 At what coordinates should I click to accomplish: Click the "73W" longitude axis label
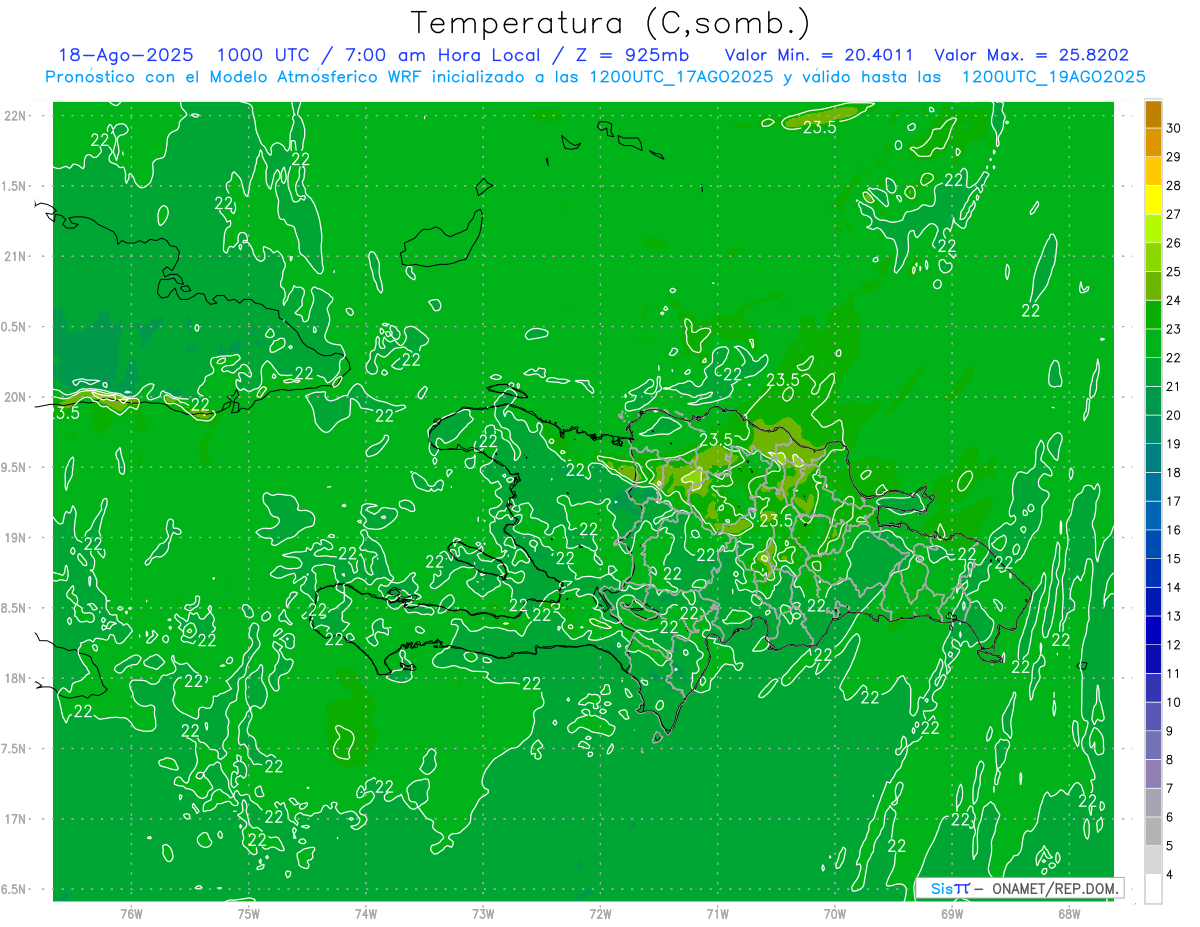(x=483, y=914)
